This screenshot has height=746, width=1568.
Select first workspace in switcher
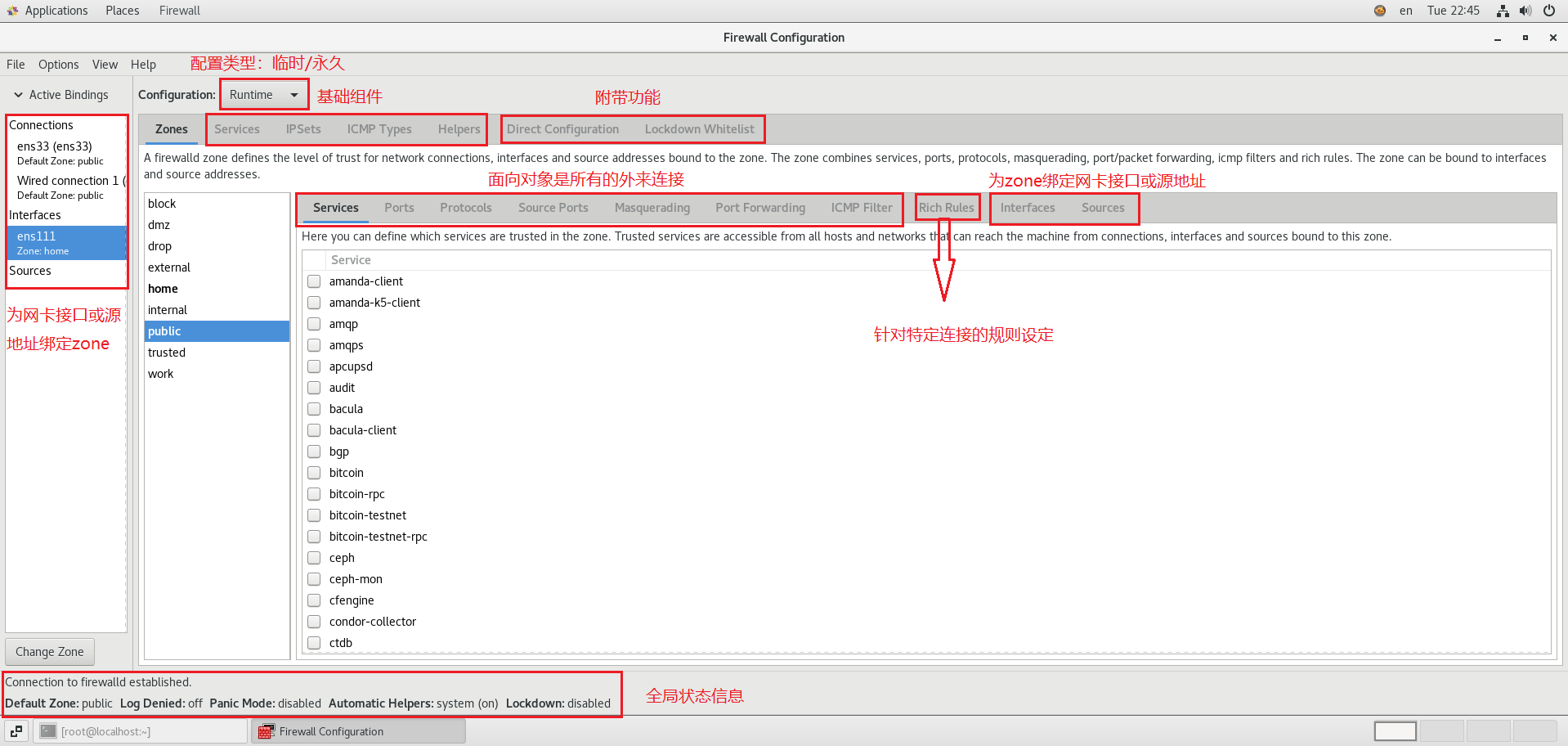tap(1395, 731)
